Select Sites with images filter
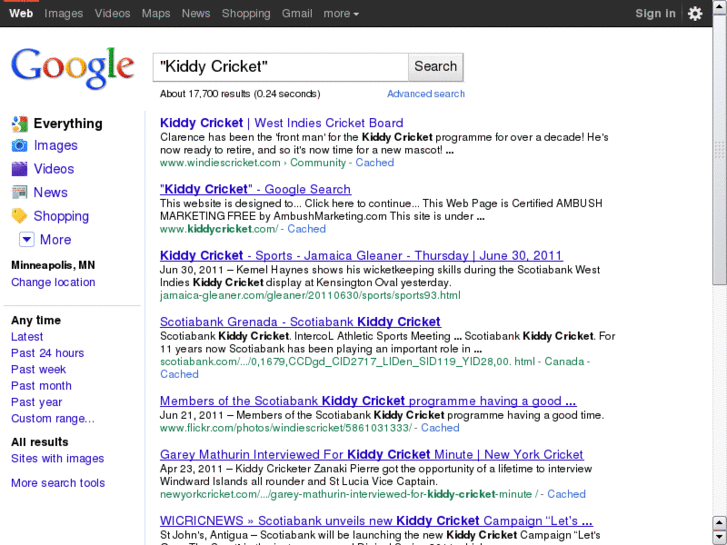The width and height of the screenshot is (727, 545). pos(57,458)
